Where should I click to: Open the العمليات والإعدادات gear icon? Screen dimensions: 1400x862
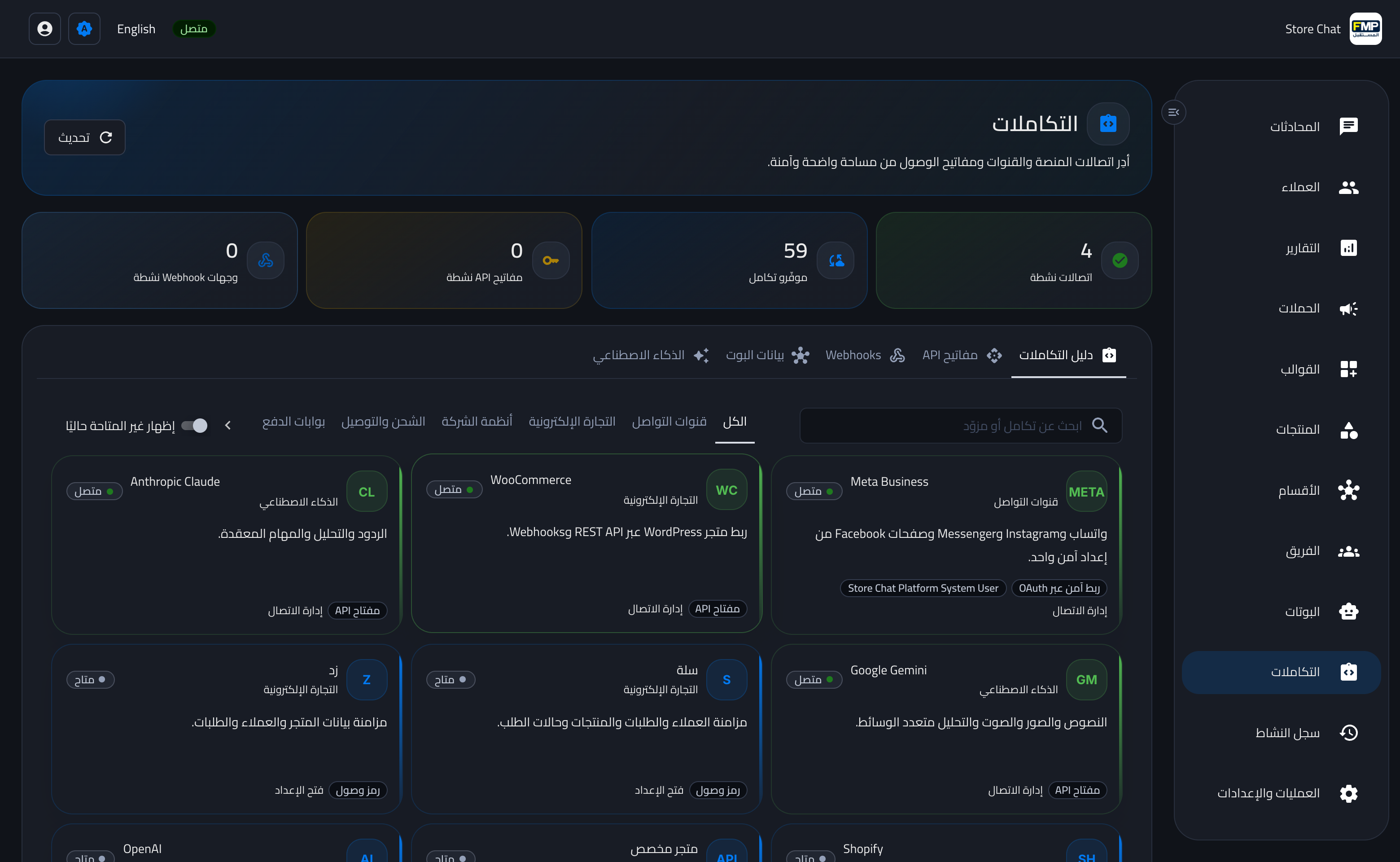[1348, 793]
